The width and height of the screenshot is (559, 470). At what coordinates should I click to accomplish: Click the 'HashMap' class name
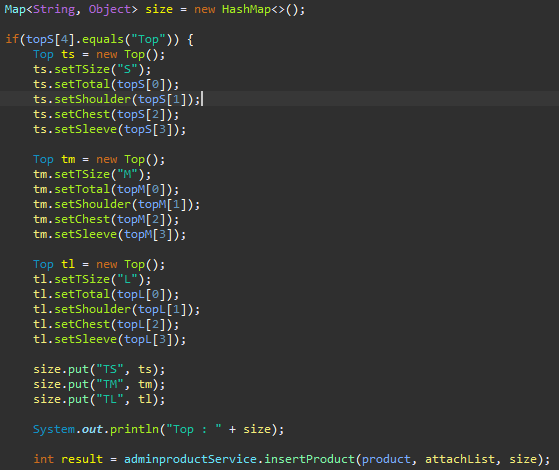(x=246, y=9)
